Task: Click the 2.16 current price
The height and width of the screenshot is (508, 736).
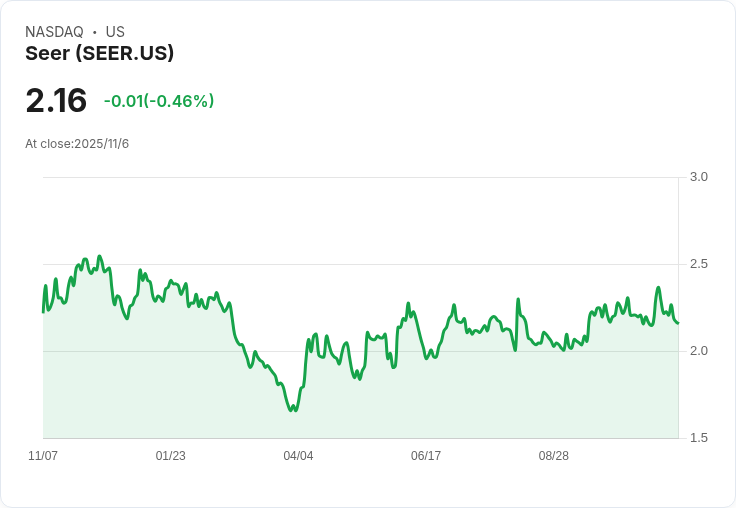Action: point(56,101)
